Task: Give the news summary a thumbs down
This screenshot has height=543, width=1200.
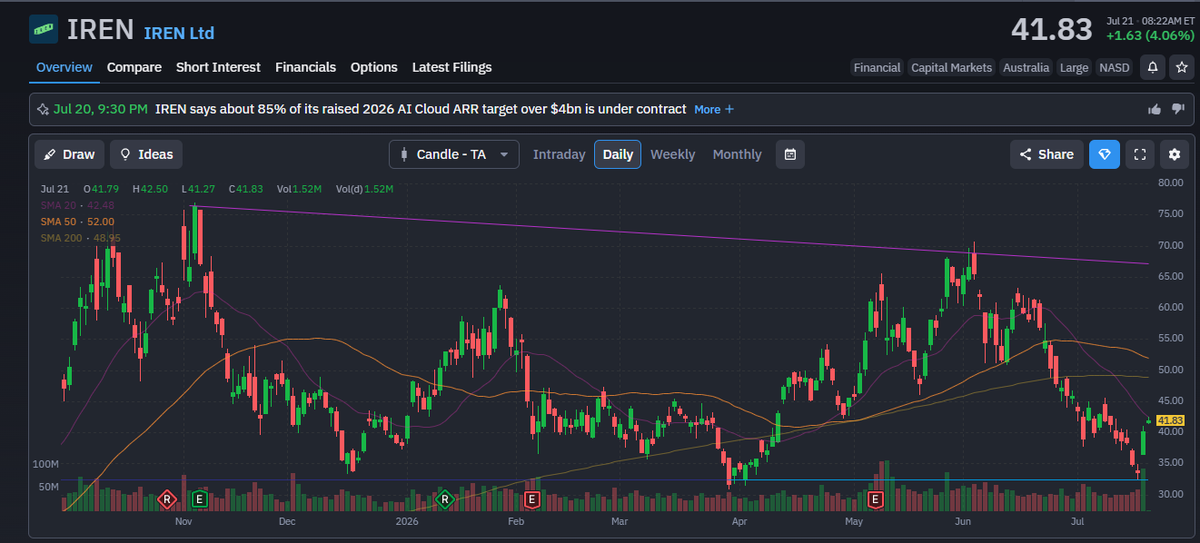Action: (x=1178, y=109)
